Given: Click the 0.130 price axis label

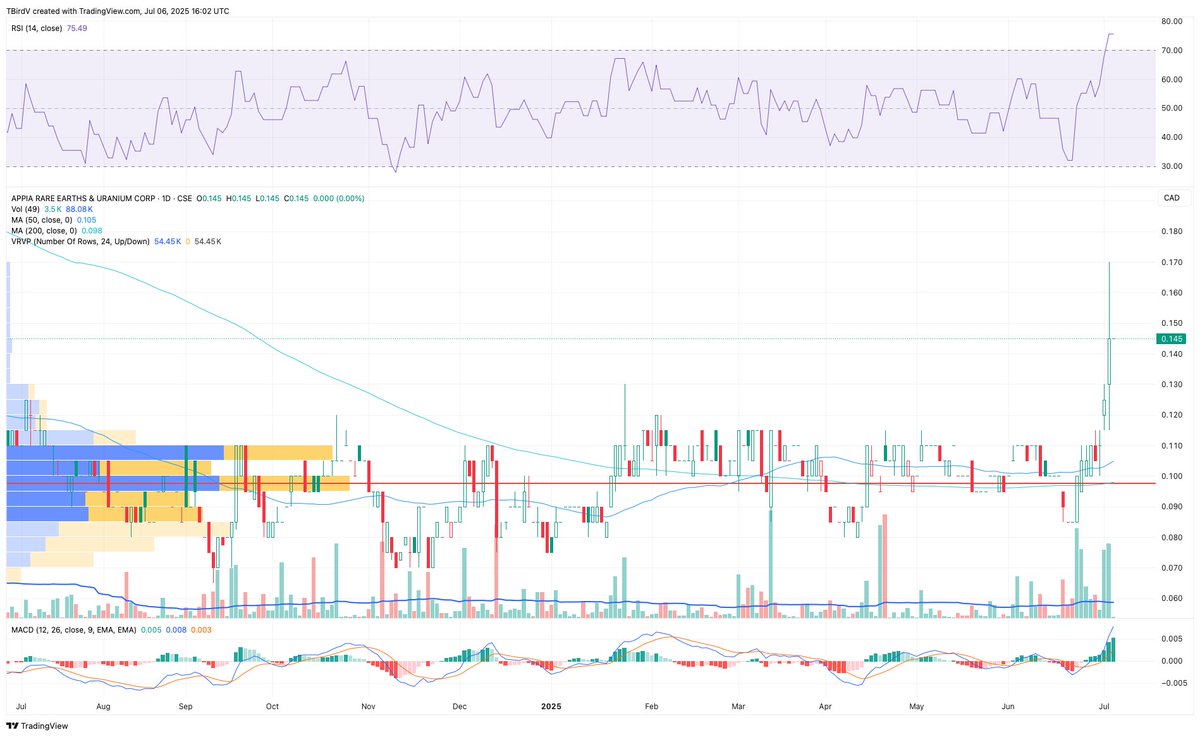Looking at the screenshot, I should (1173, 385).
